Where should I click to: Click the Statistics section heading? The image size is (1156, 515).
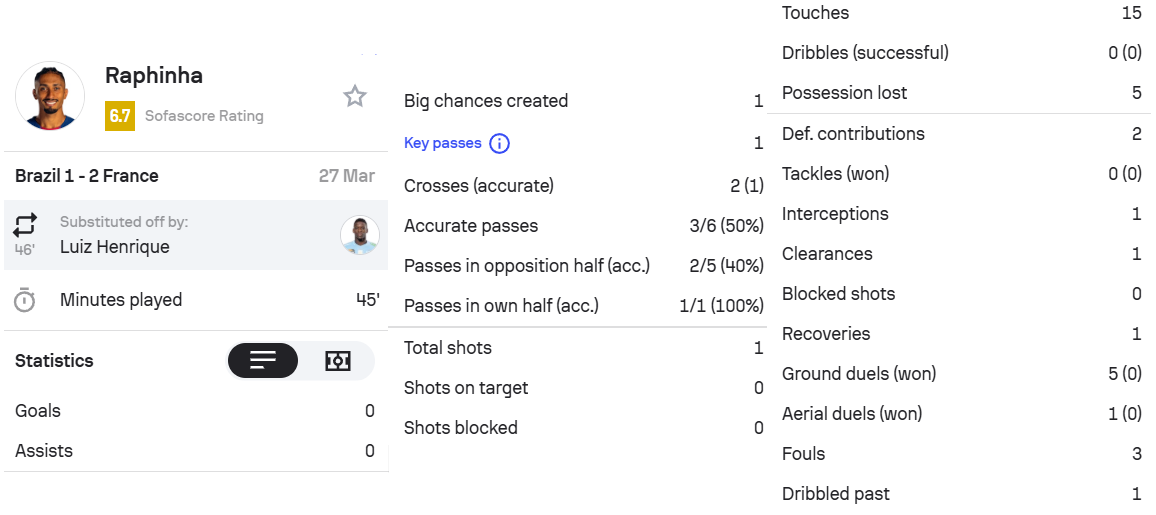click(x=54, y=361)
